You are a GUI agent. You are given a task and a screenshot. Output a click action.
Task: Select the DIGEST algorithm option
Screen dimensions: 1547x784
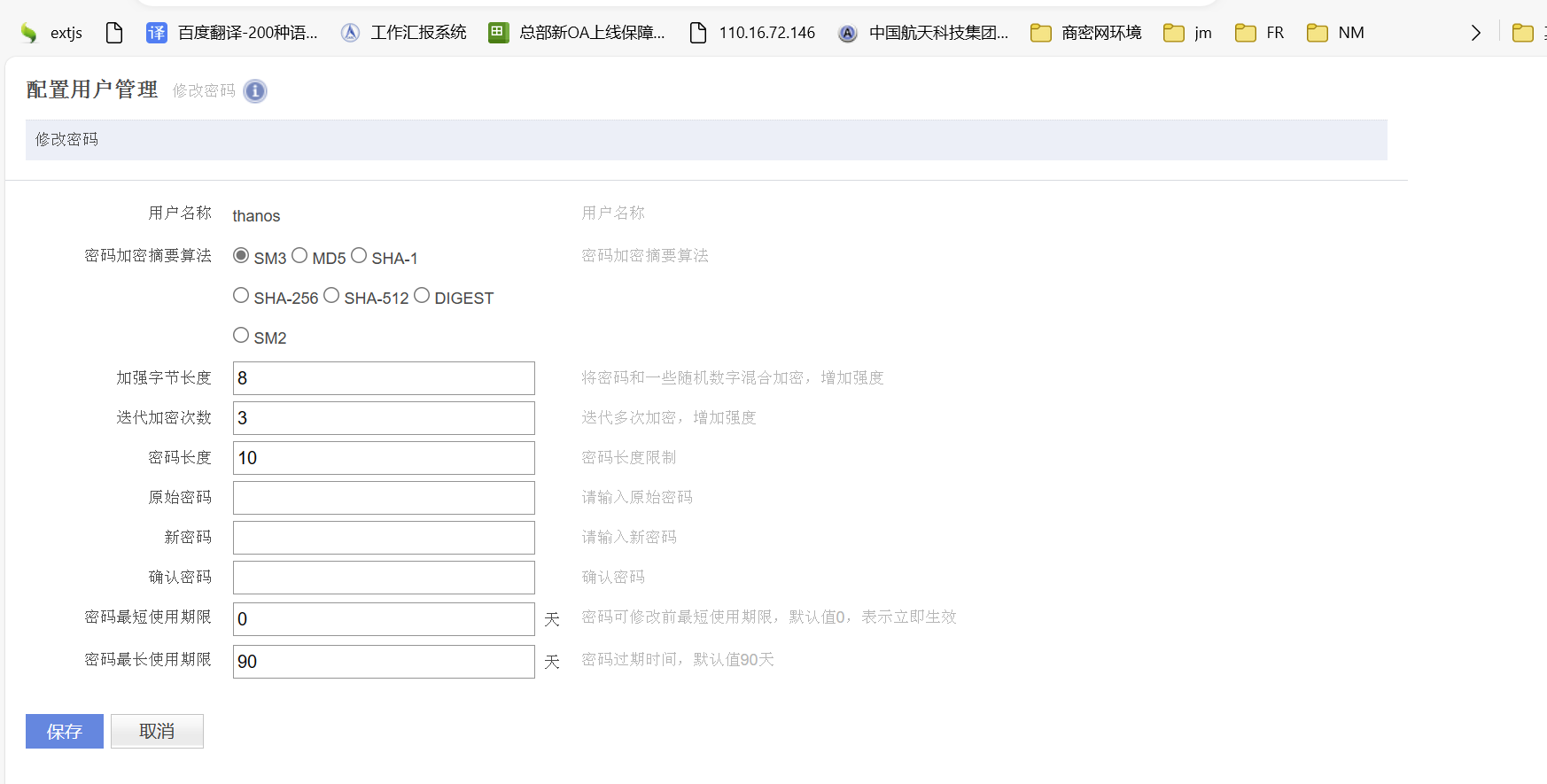coord(422,295)
